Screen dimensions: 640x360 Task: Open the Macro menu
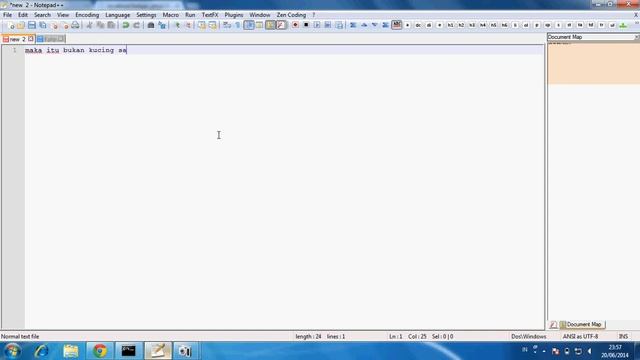171,15
